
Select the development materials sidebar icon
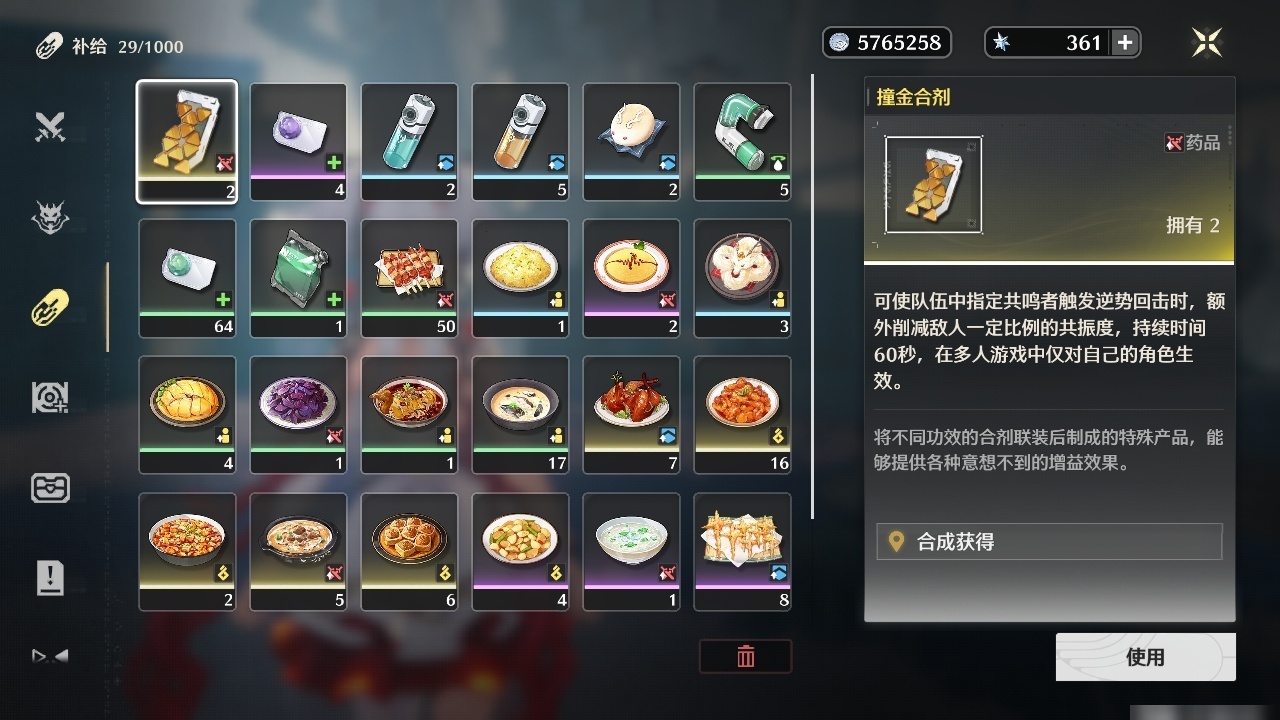pos(50,397)
